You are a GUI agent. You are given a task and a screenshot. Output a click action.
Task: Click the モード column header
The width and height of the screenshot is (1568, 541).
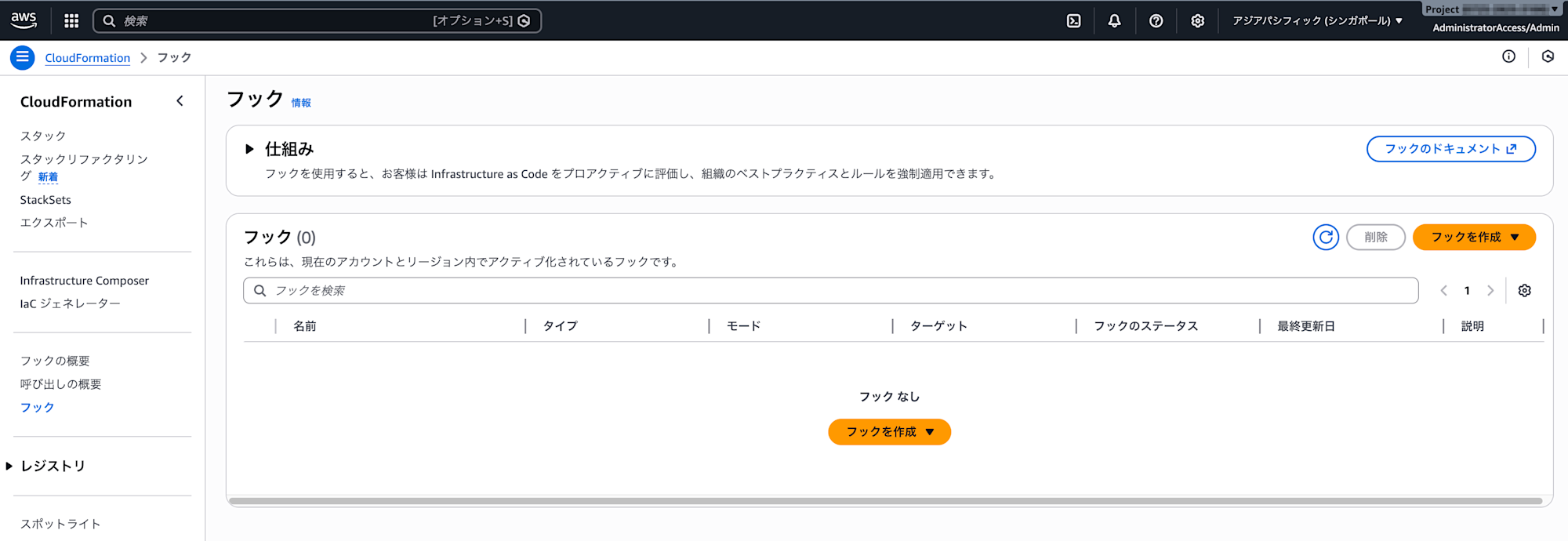[744, 326]
